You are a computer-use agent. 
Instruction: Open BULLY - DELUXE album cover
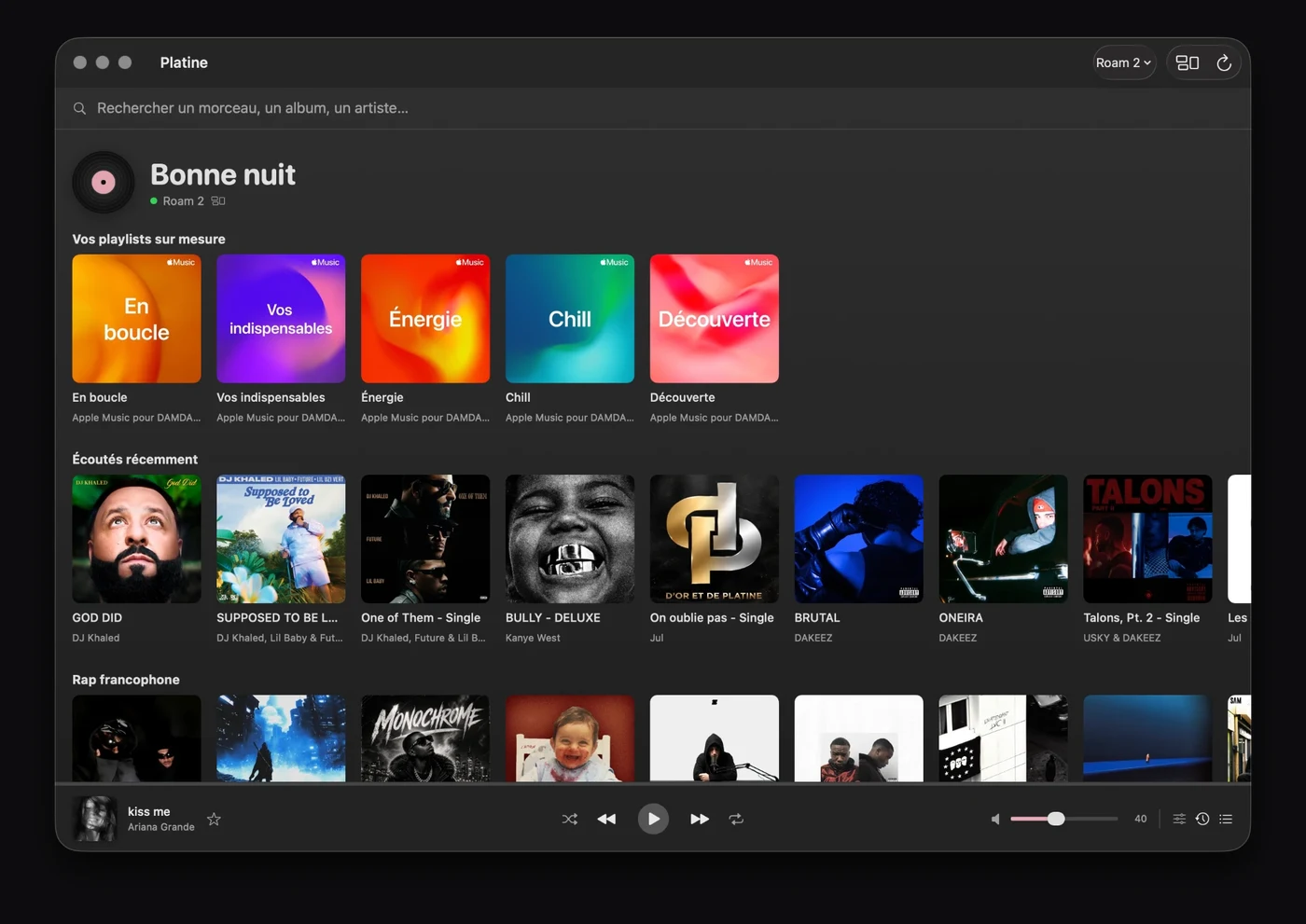(570, 539)
